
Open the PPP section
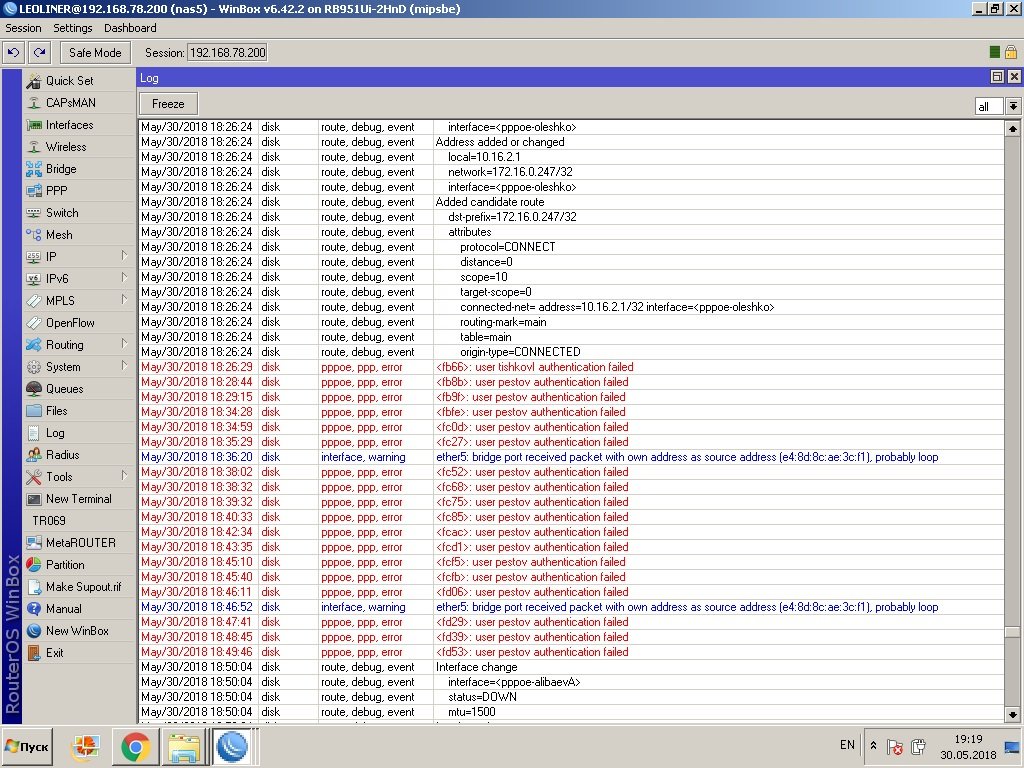coord(57,191)
